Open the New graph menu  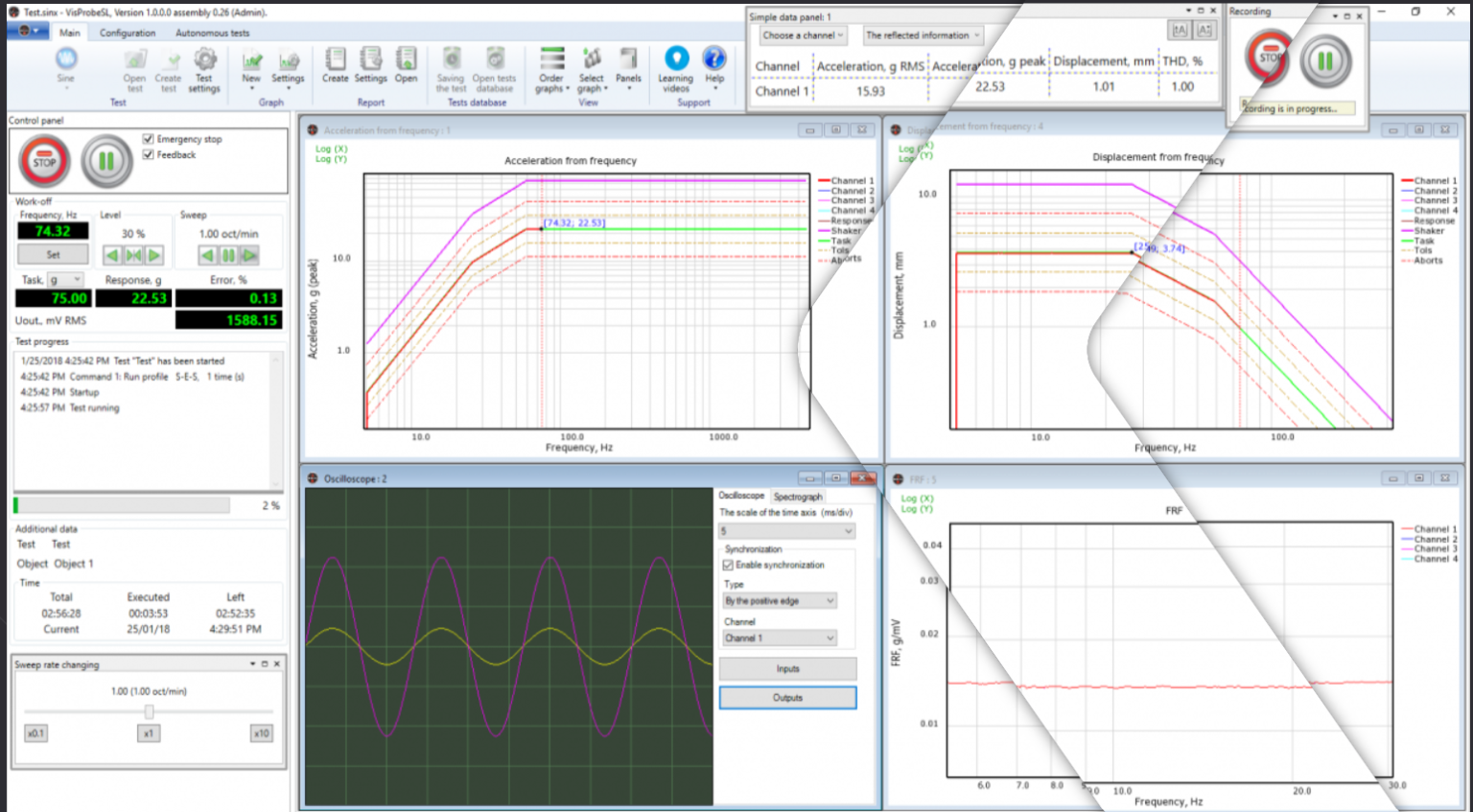pos(251,70)
